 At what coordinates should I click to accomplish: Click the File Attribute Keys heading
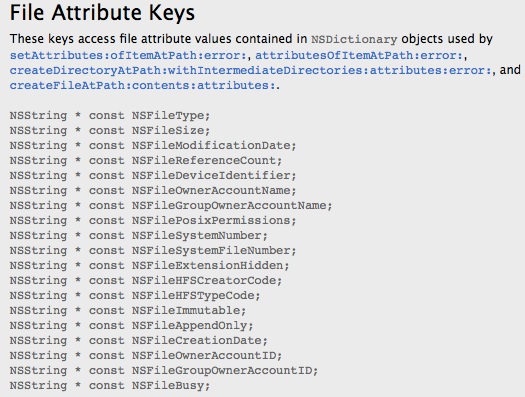coord(102,13)
